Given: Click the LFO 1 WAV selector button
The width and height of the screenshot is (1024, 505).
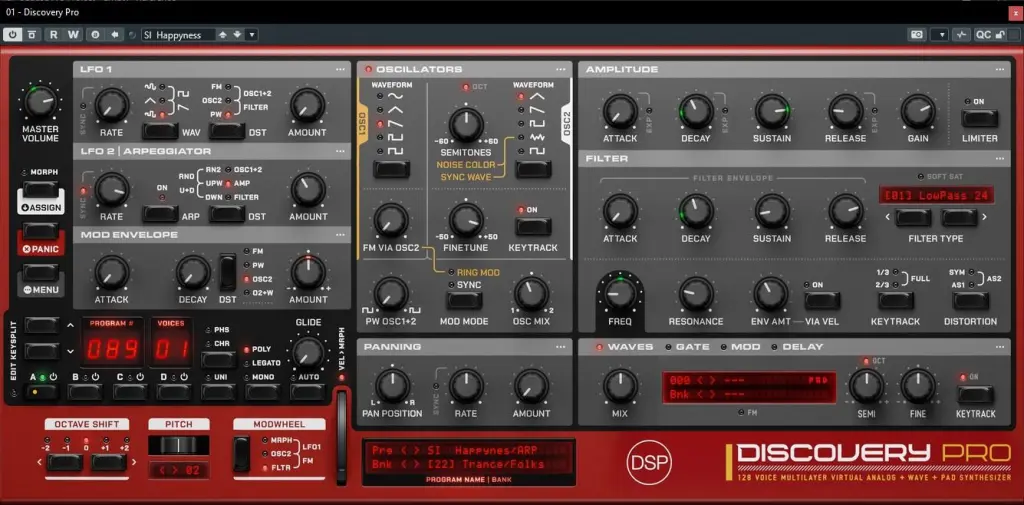Looking at the screenshot, I should point(160,131).
